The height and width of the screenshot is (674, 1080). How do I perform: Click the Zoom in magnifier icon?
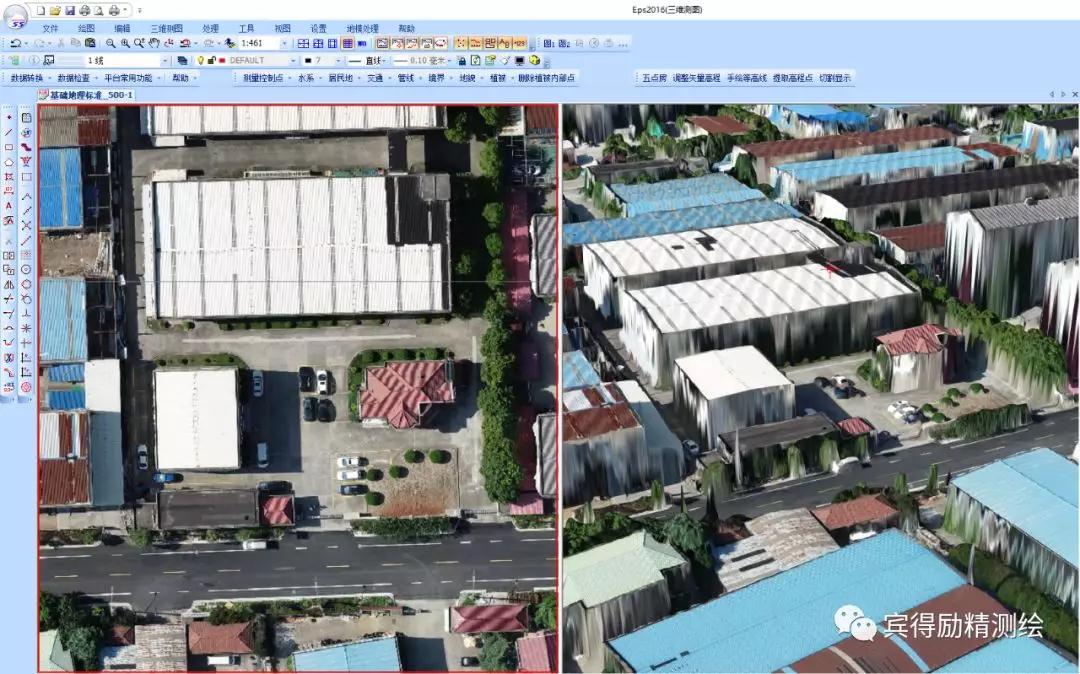coord(125,44)
